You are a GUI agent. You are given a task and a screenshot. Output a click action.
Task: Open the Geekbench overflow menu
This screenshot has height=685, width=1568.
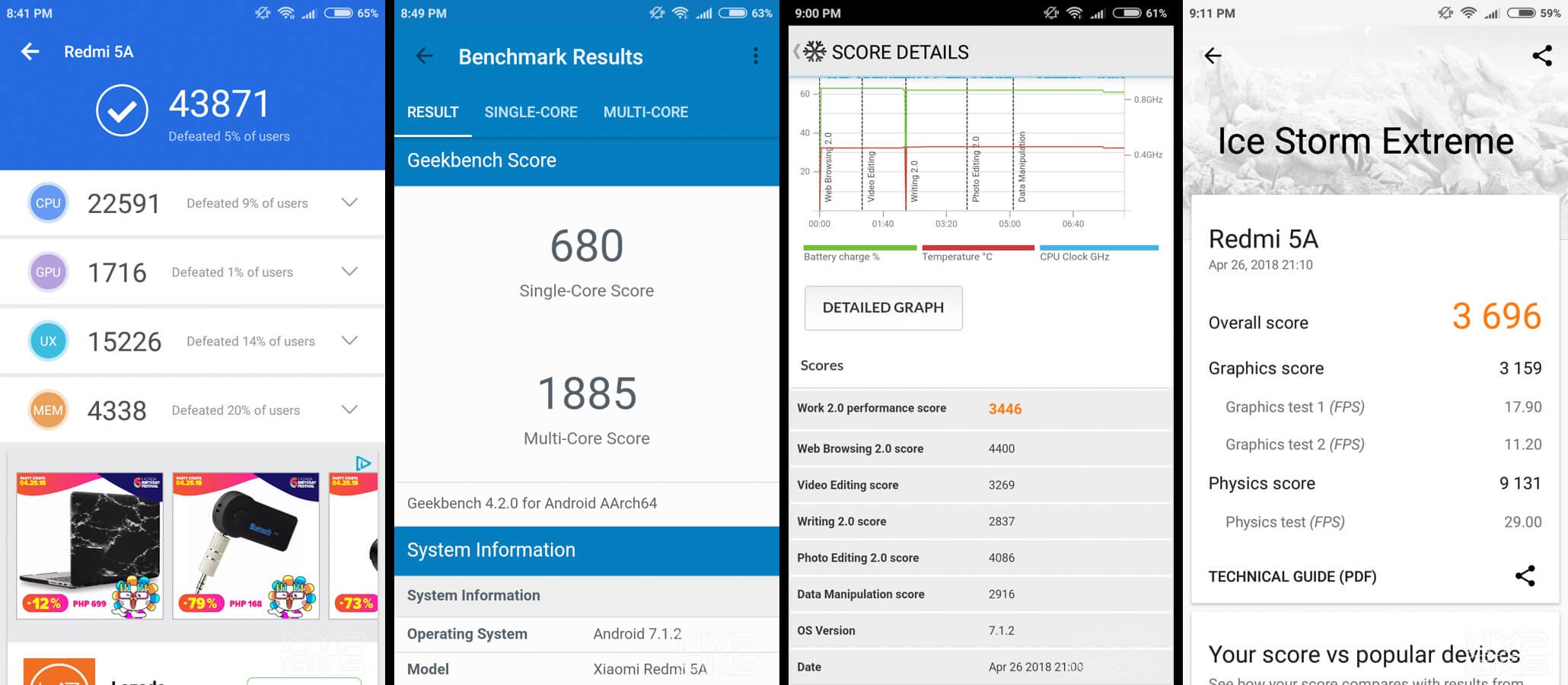click(756, 56)
